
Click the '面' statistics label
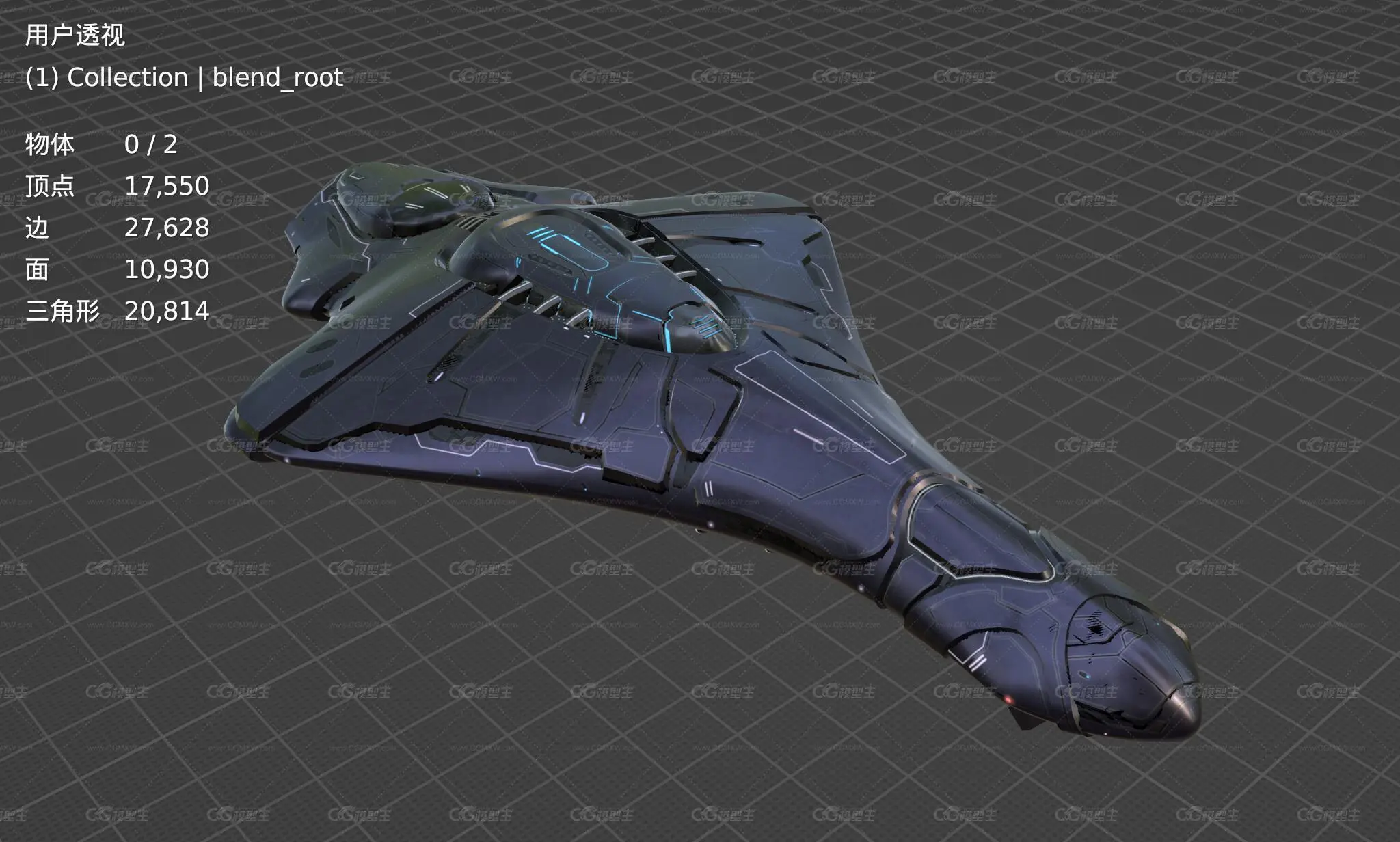38,269
